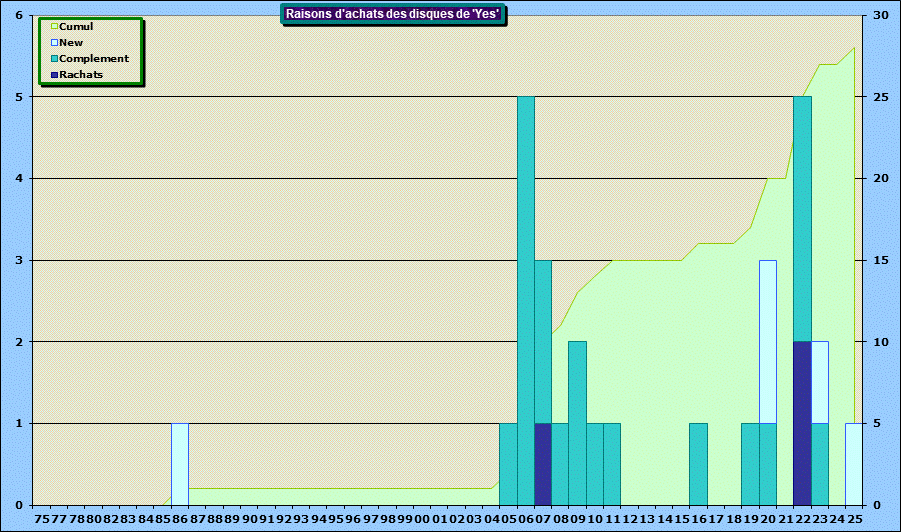The image size is (901, 532).
Task: Click the white New bar segment for year 20
Action: tap(767, 341)
